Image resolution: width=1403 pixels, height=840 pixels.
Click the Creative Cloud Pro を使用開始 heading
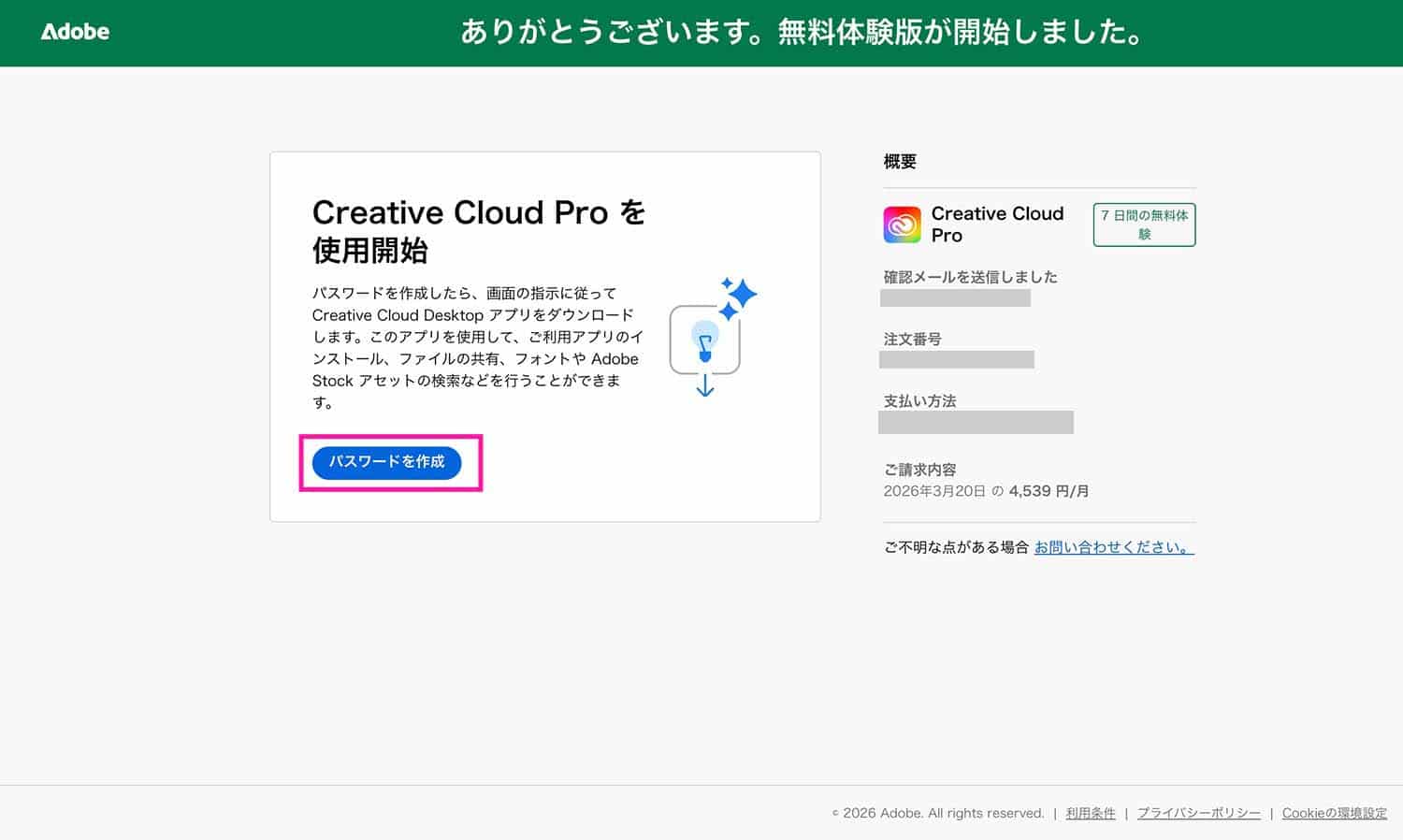478,231
